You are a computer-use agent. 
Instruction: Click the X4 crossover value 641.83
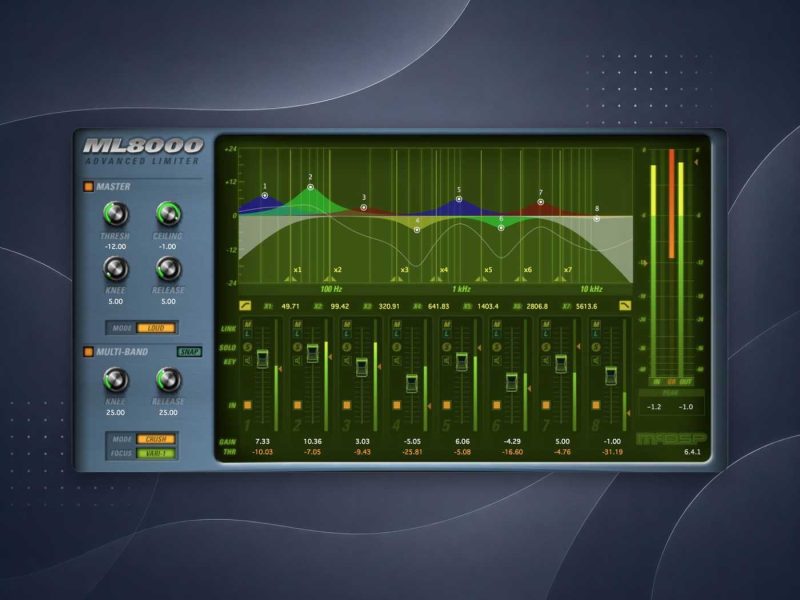pos(438,306)
